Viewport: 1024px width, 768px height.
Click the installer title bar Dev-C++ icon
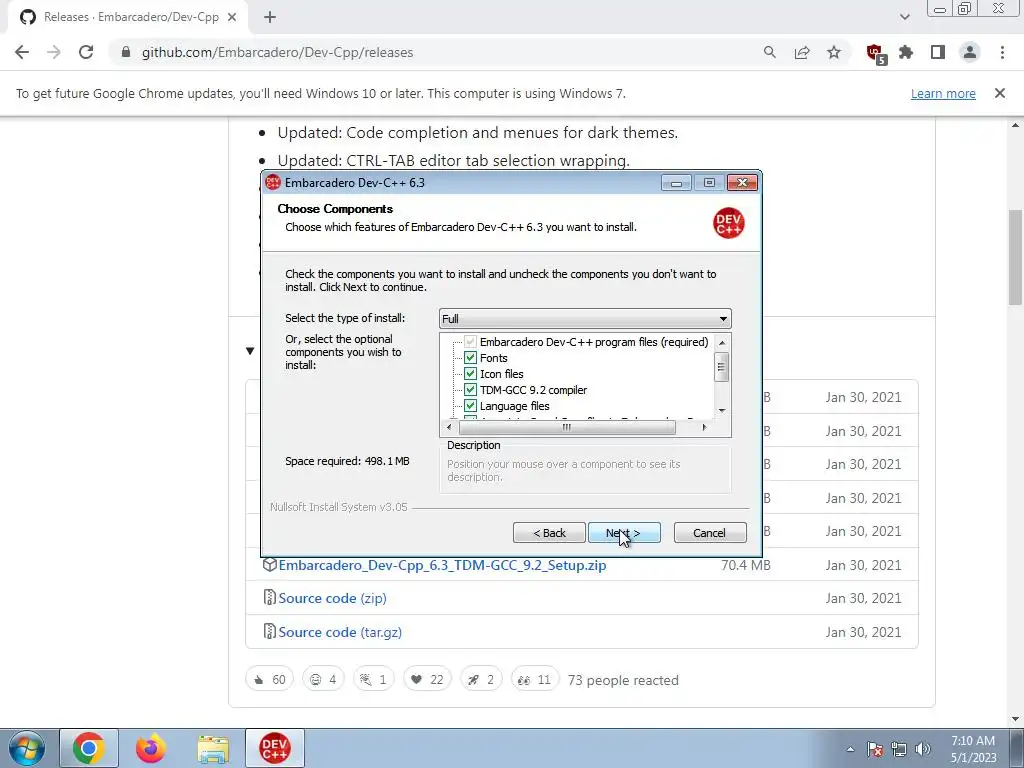[x=273, y=183]
